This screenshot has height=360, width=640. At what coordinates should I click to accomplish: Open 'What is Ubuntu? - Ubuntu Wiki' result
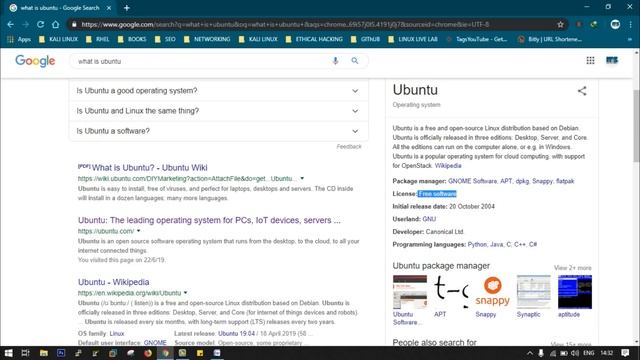149,168
